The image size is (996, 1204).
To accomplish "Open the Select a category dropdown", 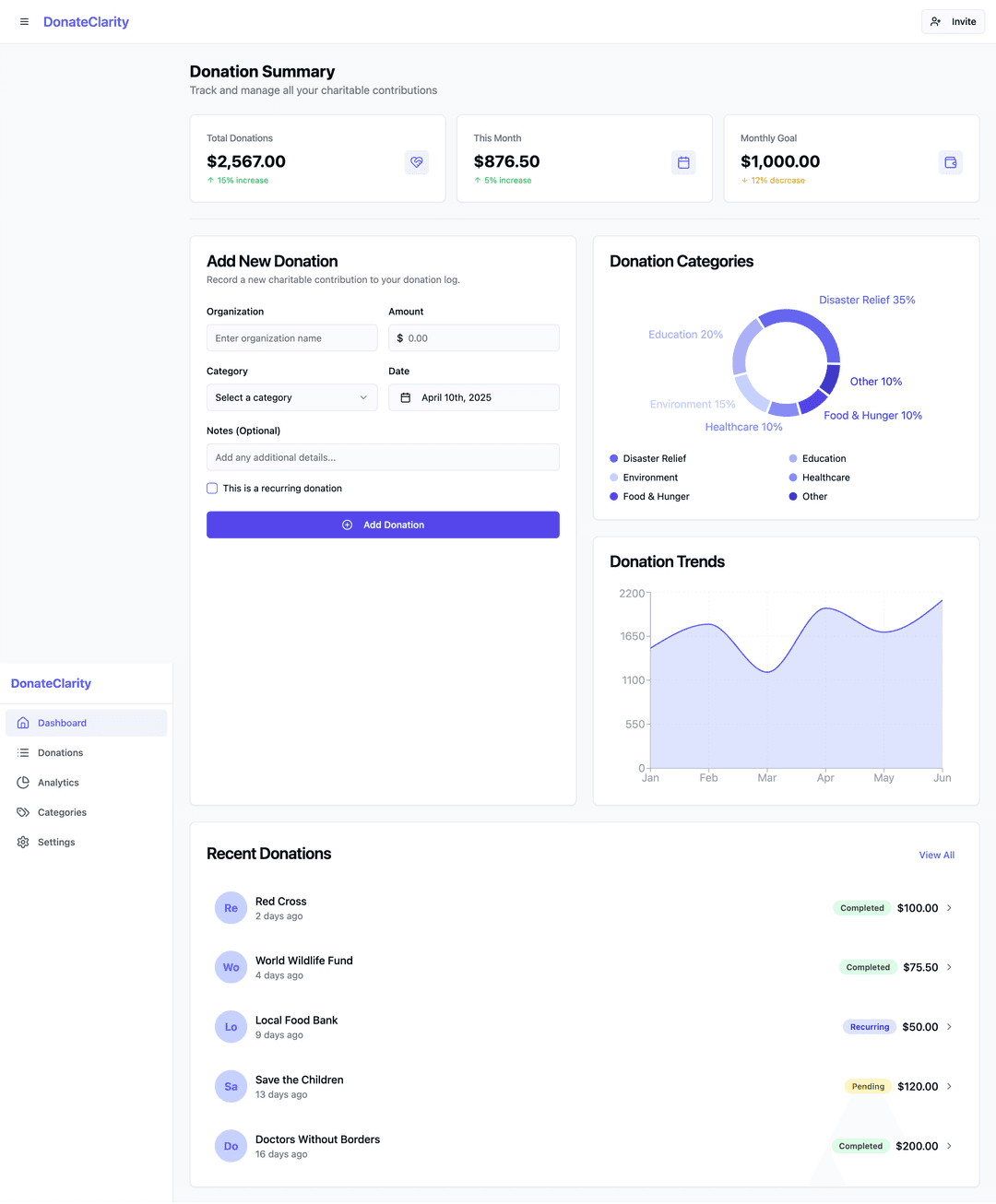I will tap(291, 397).
